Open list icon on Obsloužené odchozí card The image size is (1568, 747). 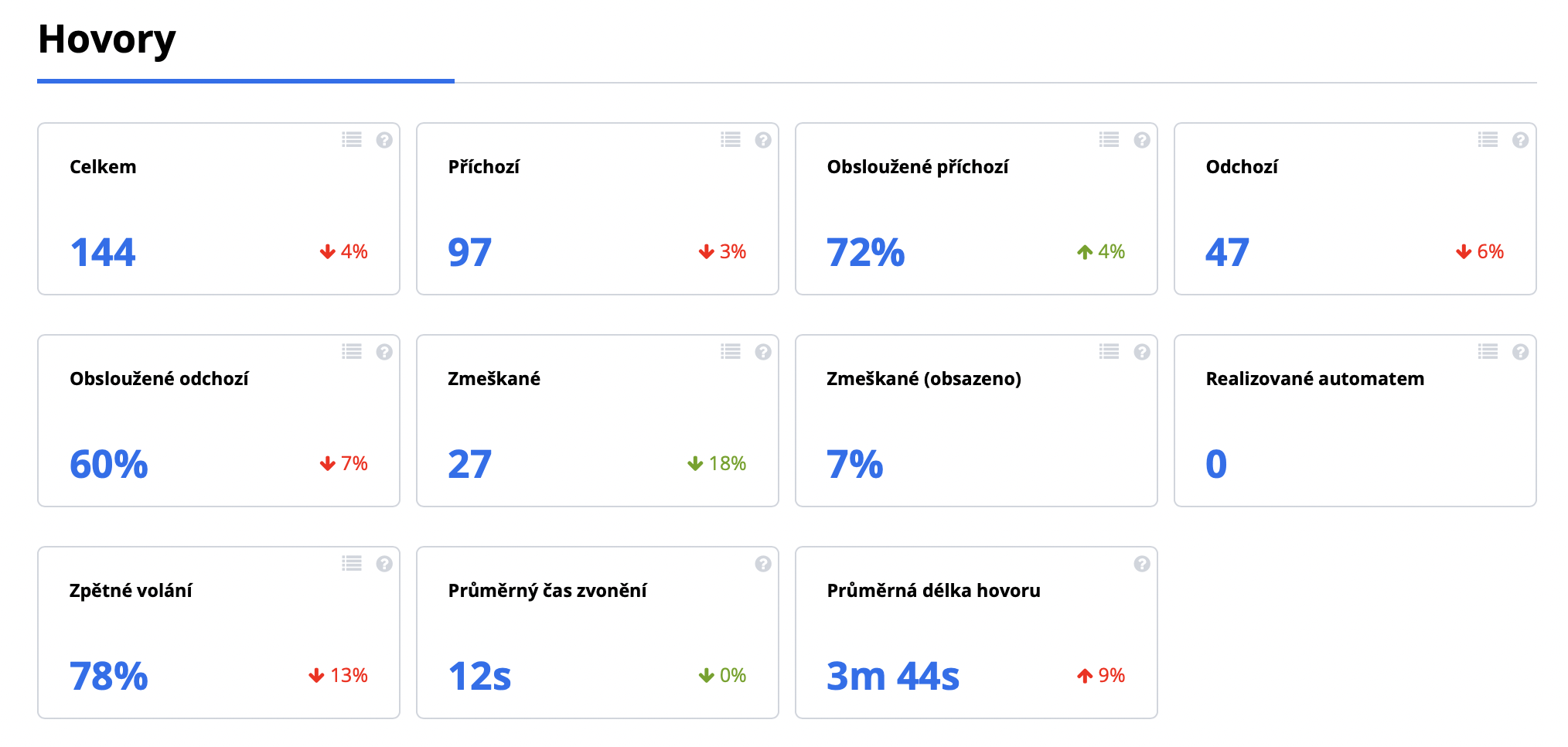pos(352,352)
